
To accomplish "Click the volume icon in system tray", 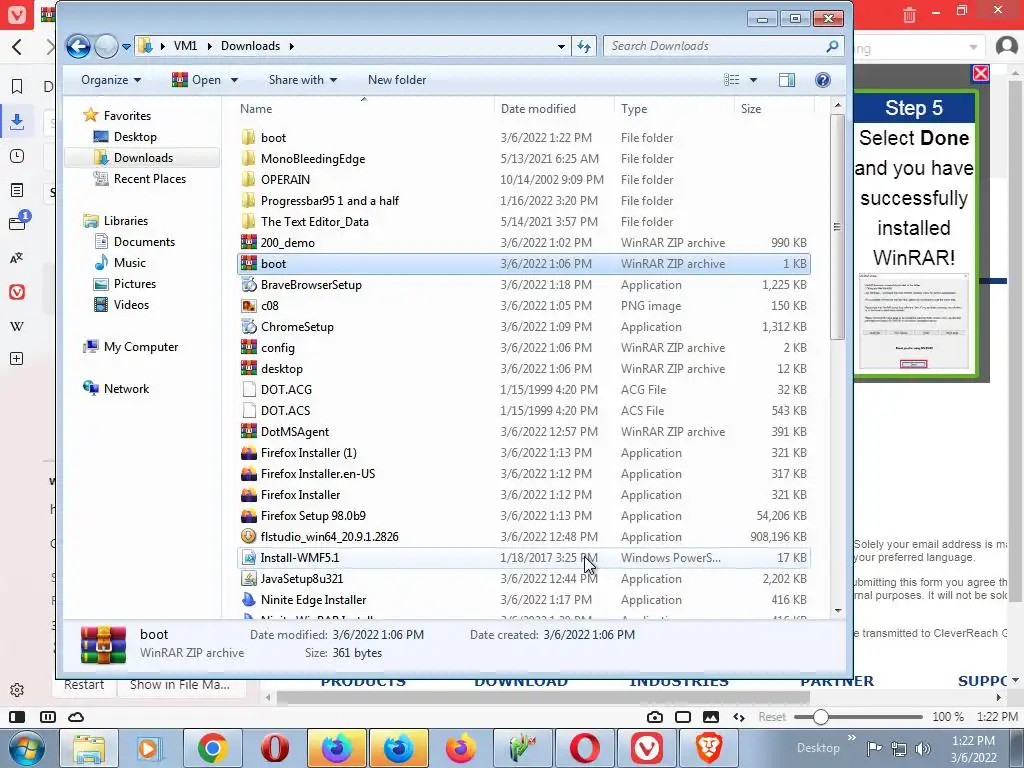I will (923, 748).
